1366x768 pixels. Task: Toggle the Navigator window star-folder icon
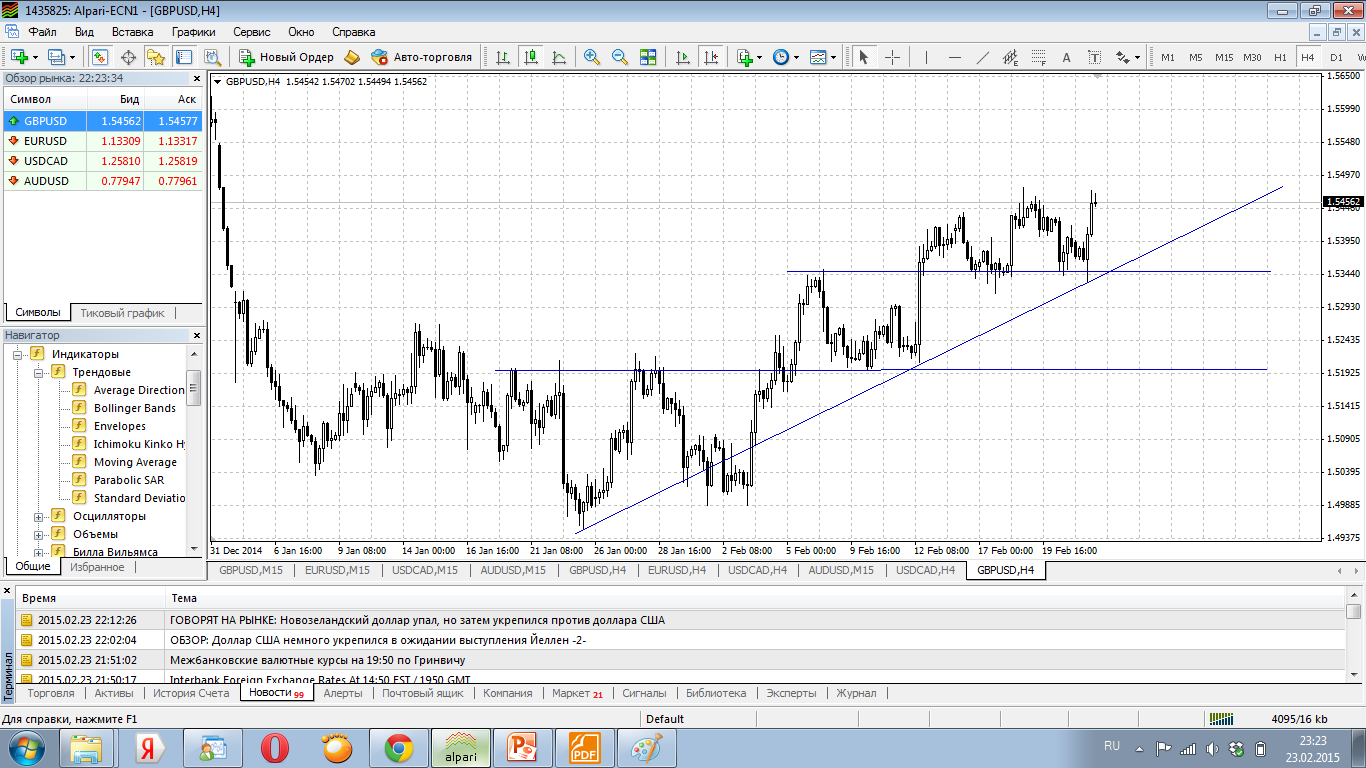pos(155,57)
